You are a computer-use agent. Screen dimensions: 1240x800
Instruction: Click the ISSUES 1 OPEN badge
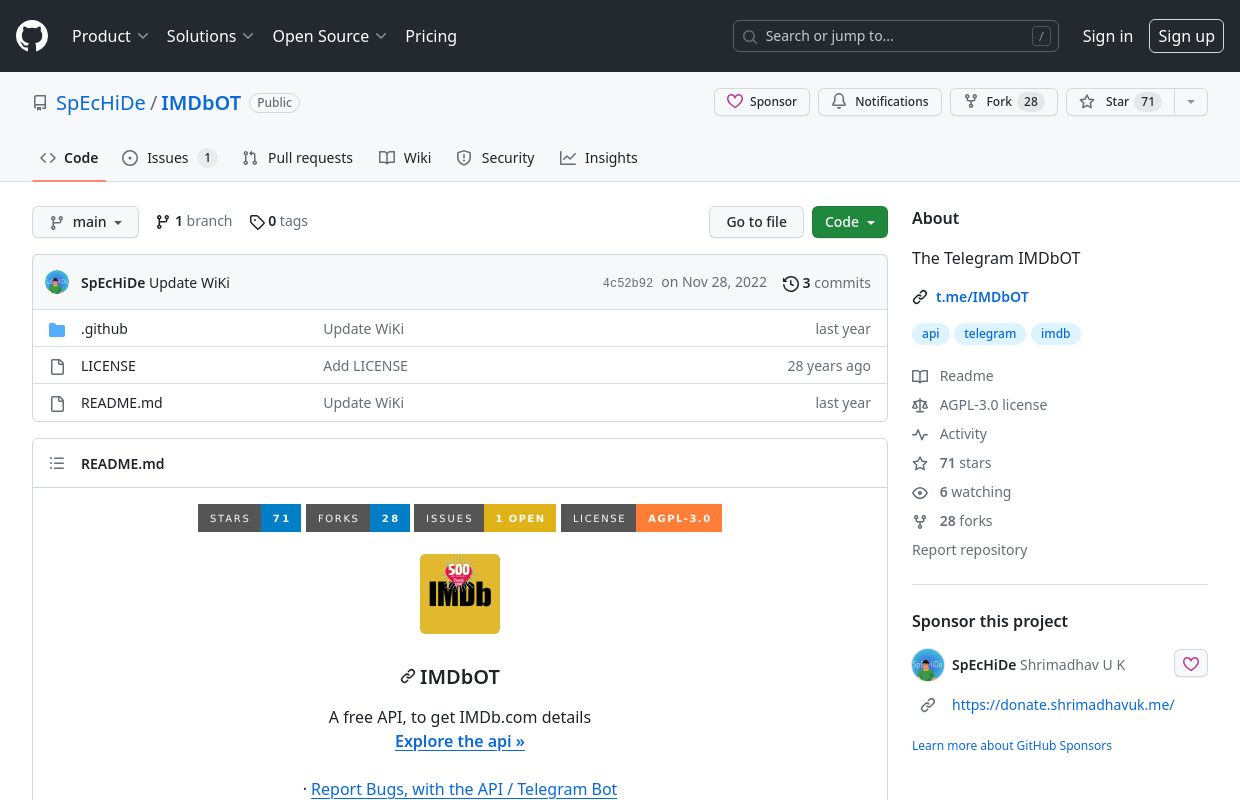[485, 518]
